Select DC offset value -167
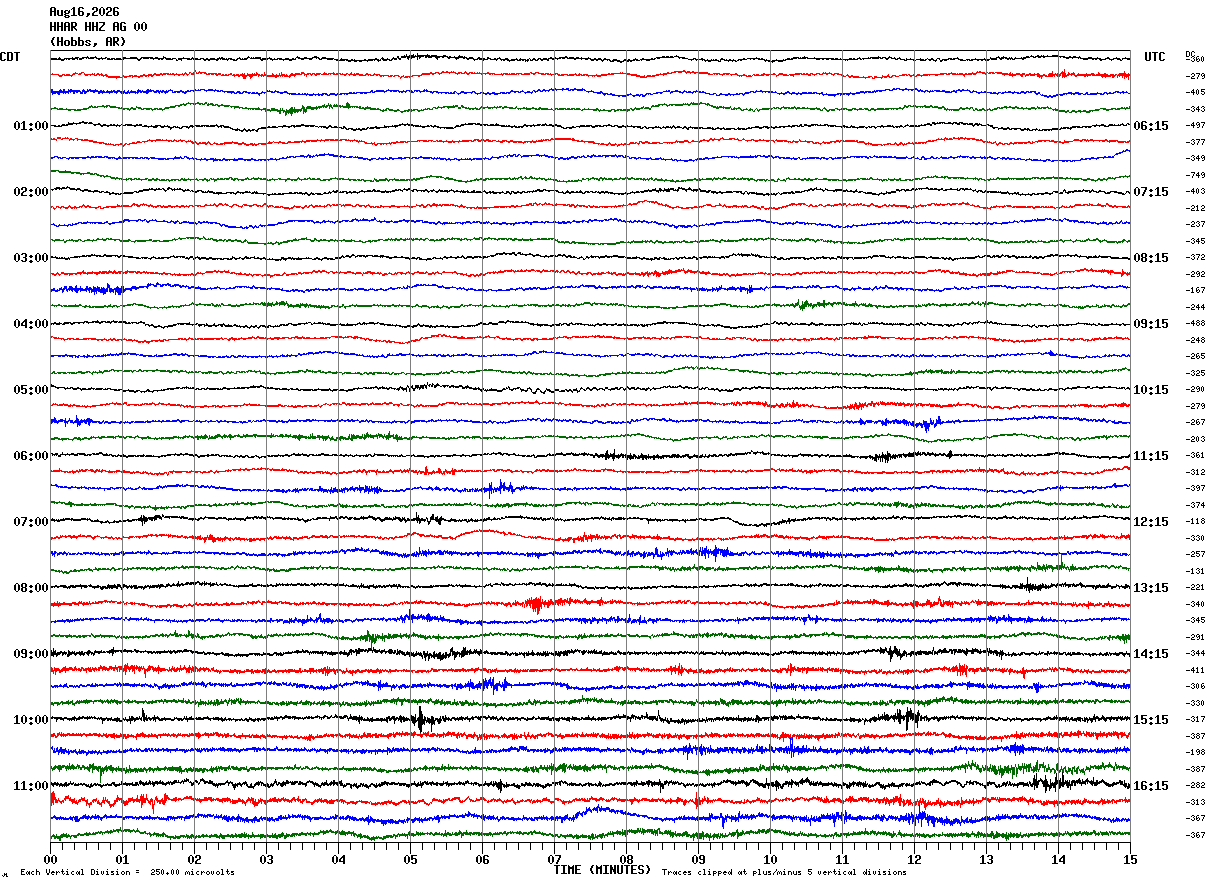Viewport: 1210px width, 886px height. 1195,291
